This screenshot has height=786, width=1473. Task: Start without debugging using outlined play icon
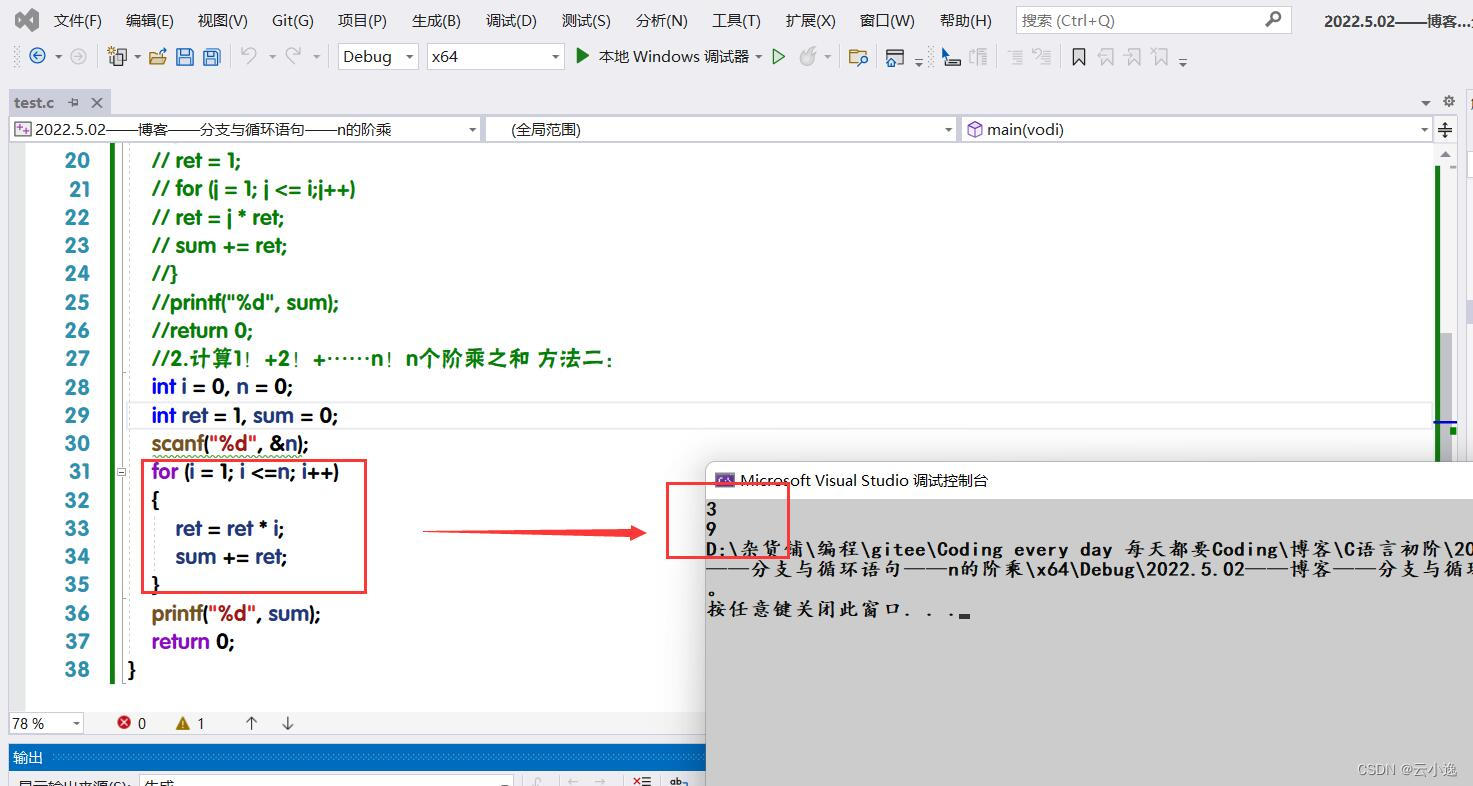tap(779, 57)
